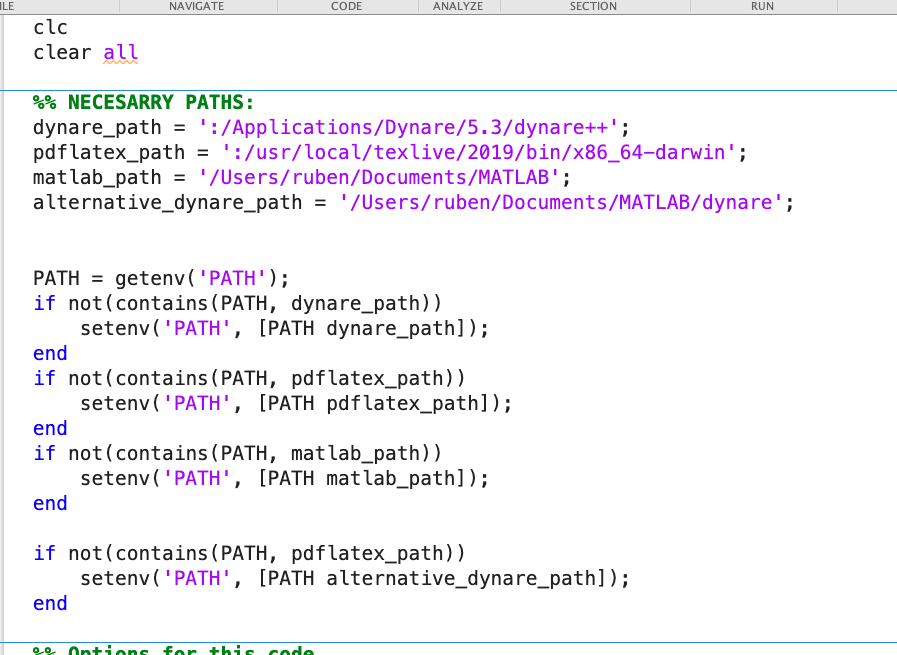Place cursor on the clc command line
The image size is (897, 655).
coord(50,27)
